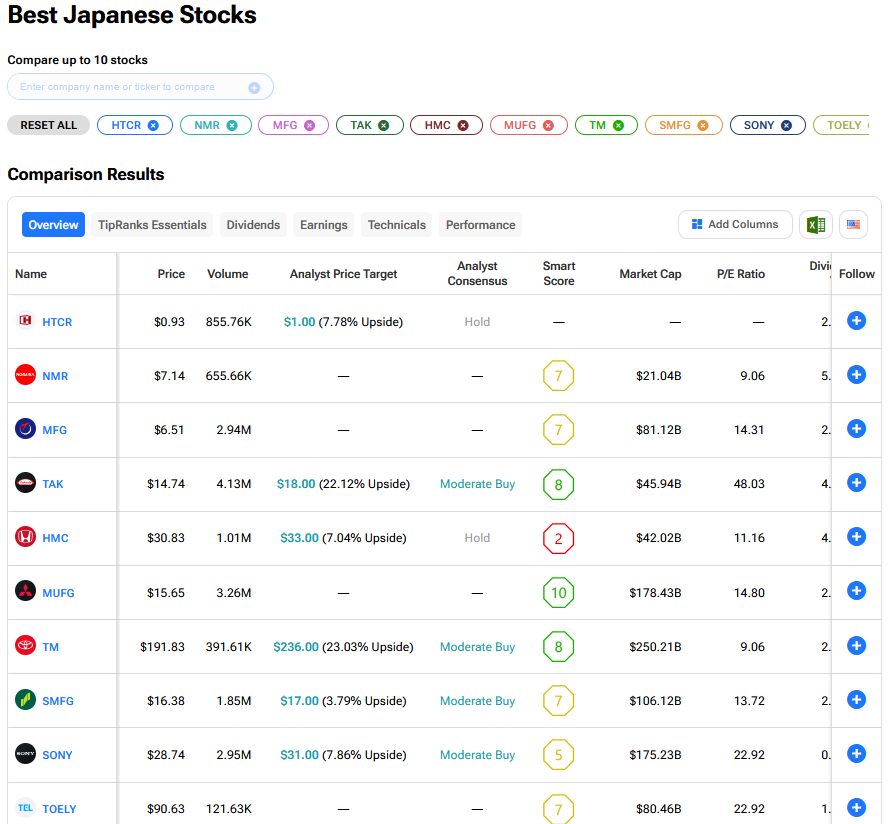Viewport: 893px width, 824px height.
Task: Open TAK's $18.00 analyst price target
Action: coord(297,484)
